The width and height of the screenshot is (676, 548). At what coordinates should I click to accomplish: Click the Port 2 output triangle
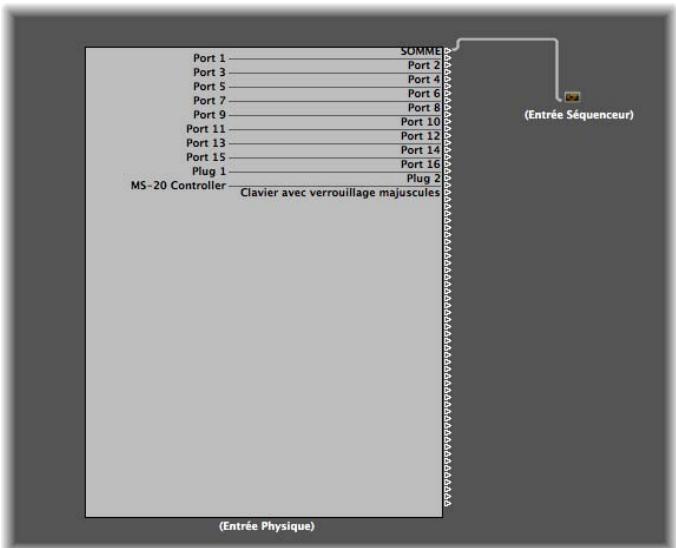[x=448, y=66]
